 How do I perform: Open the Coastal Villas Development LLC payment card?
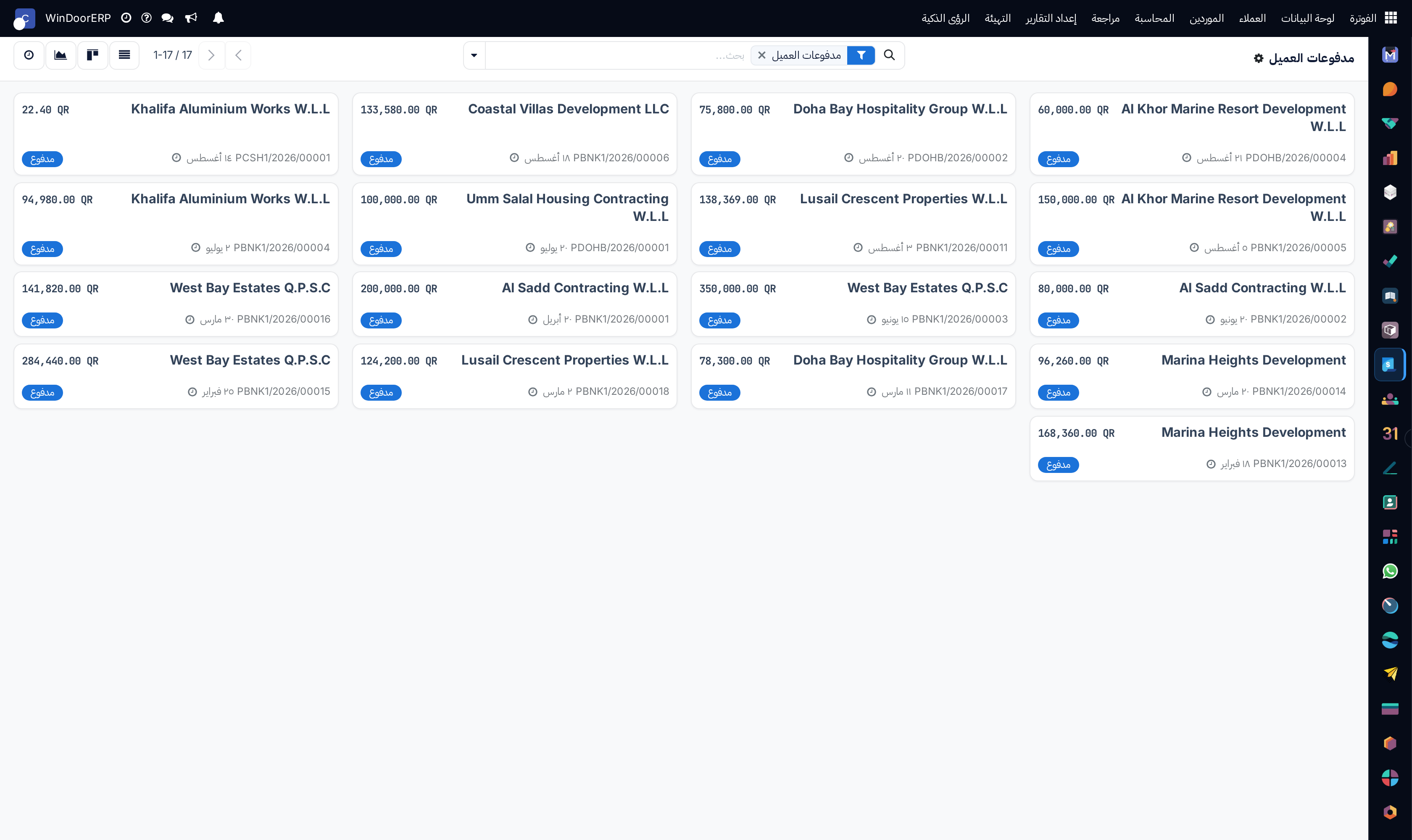(514, 134)
